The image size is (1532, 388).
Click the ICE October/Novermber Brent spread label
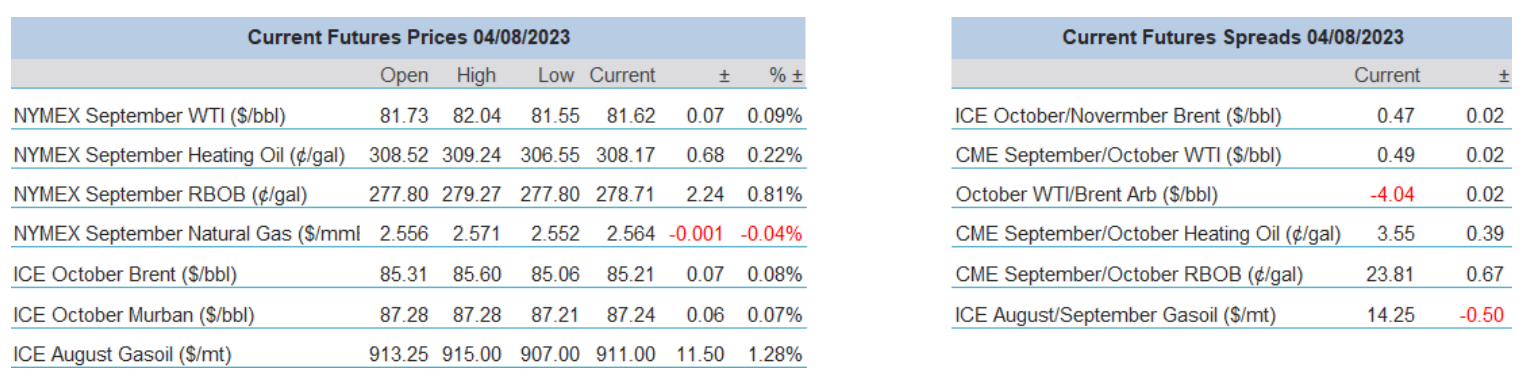click(1118, 116)
